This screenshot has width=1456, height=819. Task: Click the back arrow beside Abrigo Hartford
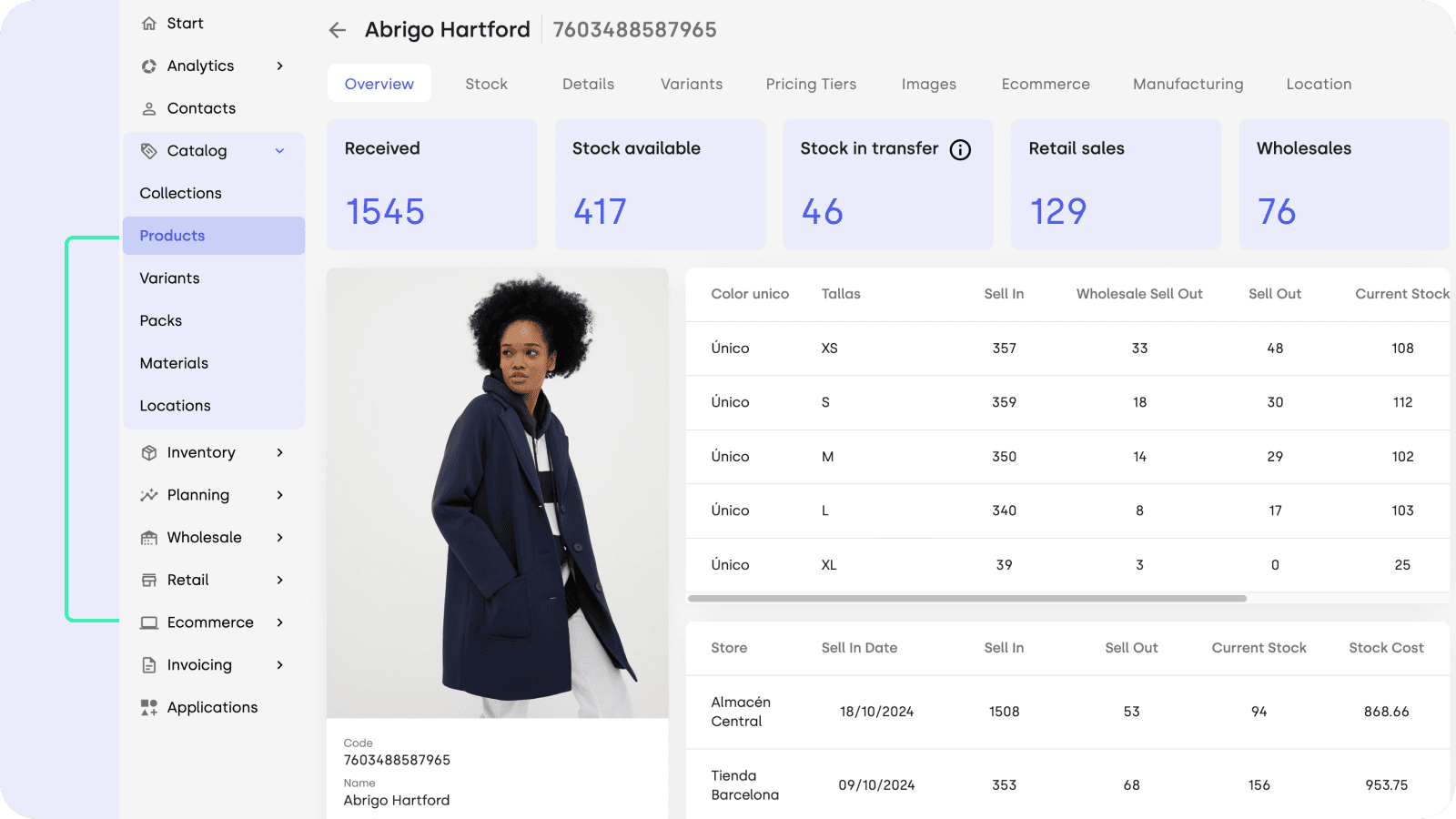coord(337,29)
